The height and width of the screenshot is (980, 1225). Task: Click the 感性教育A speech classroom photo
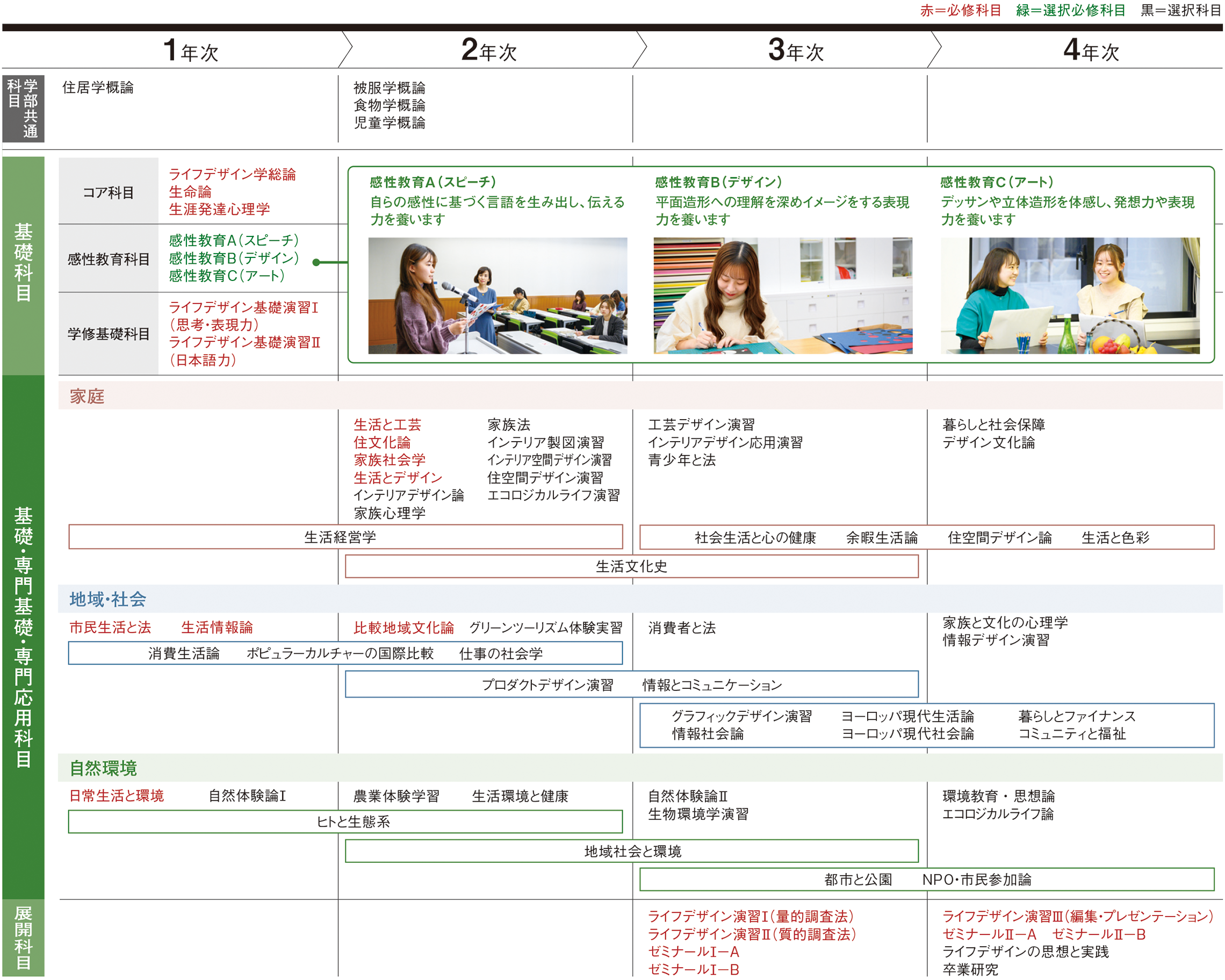pos(498,296)
